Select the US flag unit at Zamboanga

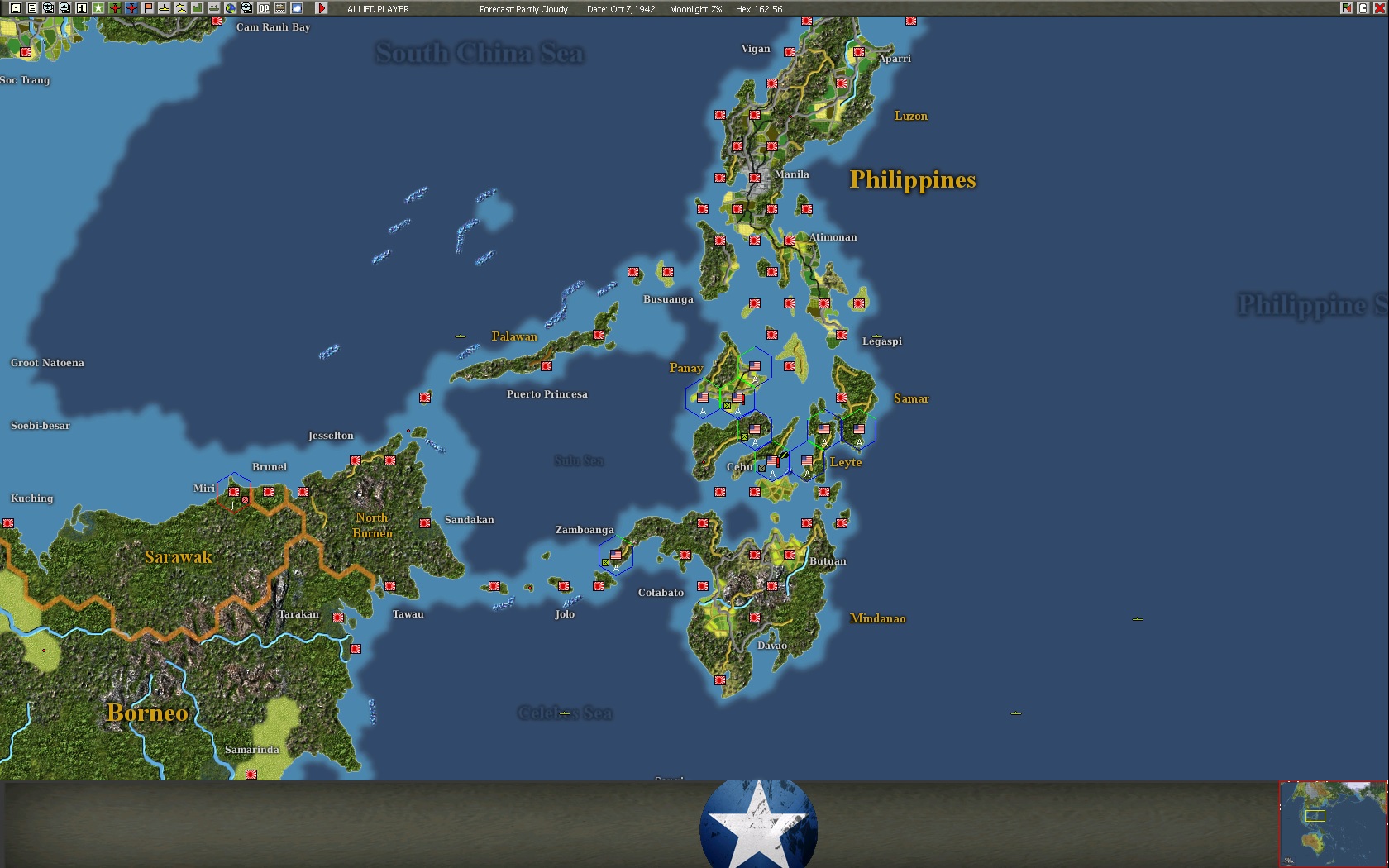click(616, 555)
